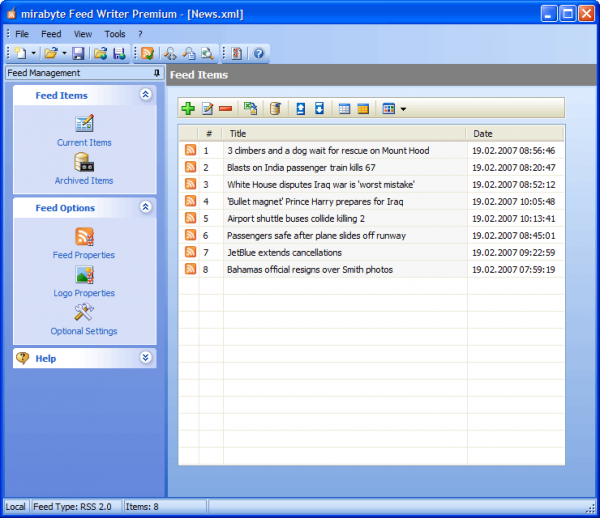The width and height of the screenshot is (600, 518).
Task: Click the red minus delete item icon
Action: point(226,109)
